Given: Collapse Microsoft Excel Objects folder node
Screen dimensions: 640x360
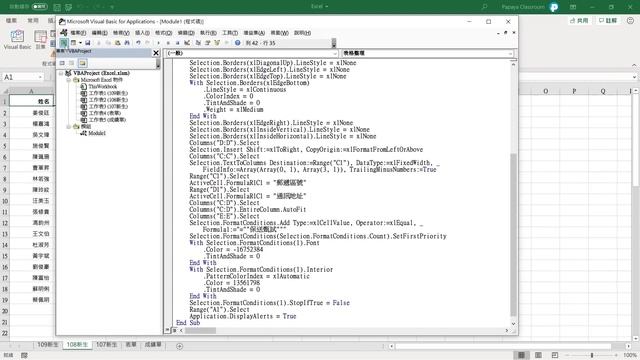Looking at the screenshot, I should [x=69, y=80].
